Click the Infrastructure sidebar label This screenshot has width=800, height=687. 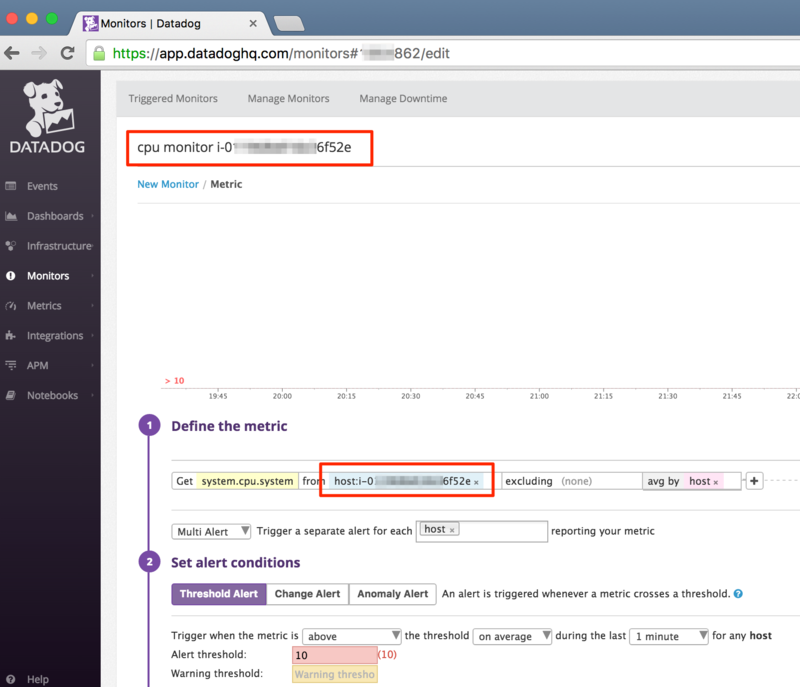(59, 246)
